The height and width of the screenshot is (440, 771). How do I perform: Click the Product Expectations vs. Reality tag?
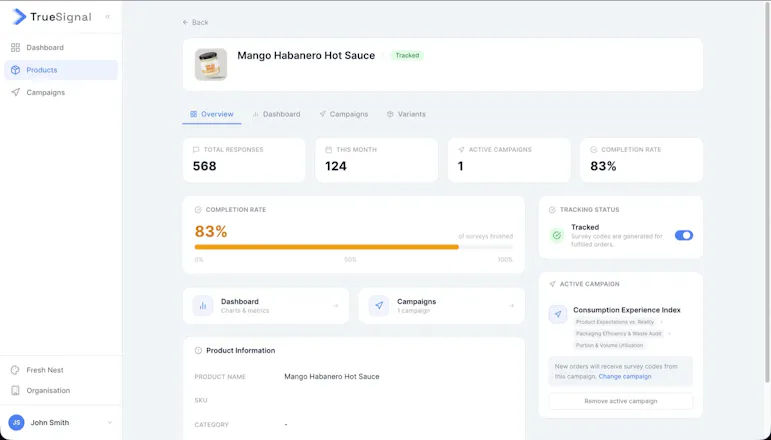615,322
